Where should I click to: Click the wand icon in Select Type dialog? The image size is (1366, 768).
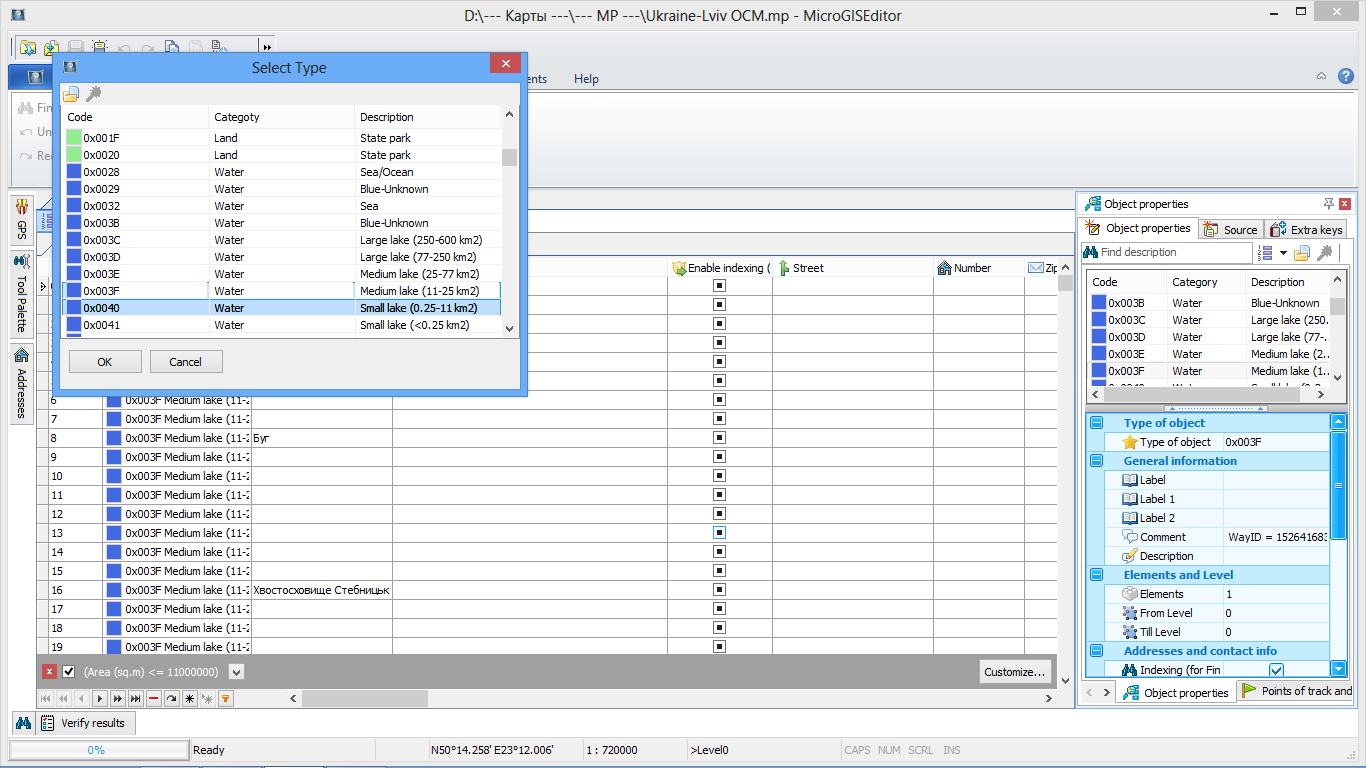point(94,94)
